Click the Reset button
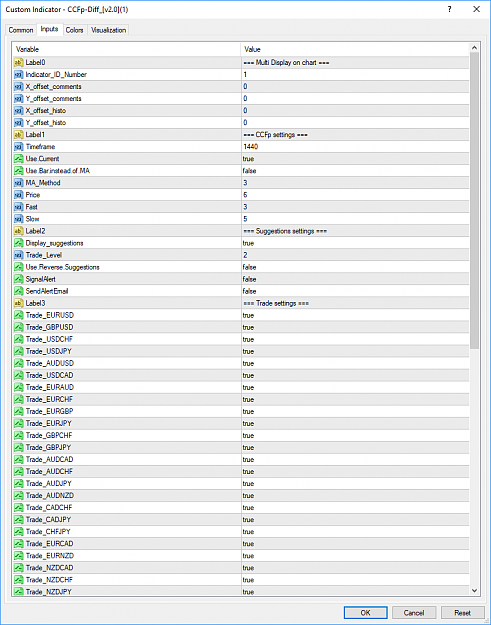Image resolution: width=491 pixels, height=625 pixels. [462, 613]
